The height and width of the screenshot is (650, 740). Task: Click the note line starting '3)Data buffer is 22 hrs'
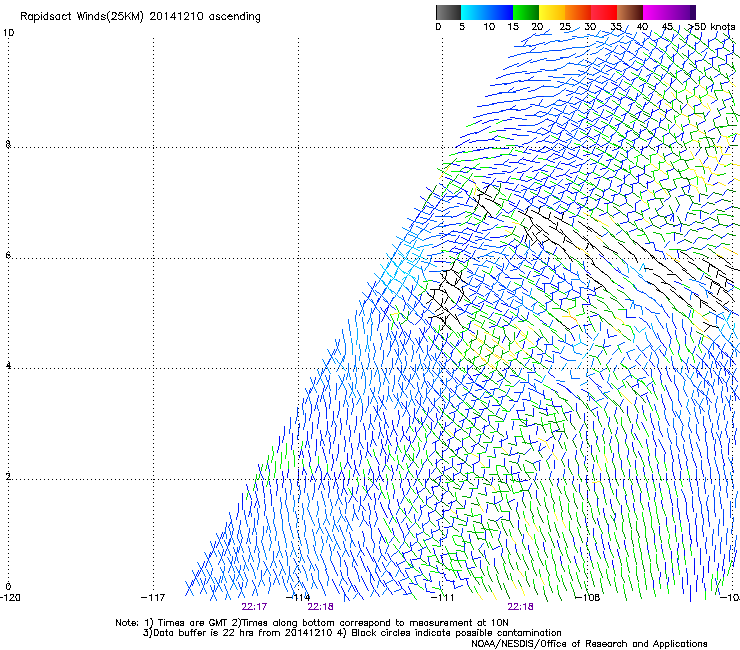[352, 633]
